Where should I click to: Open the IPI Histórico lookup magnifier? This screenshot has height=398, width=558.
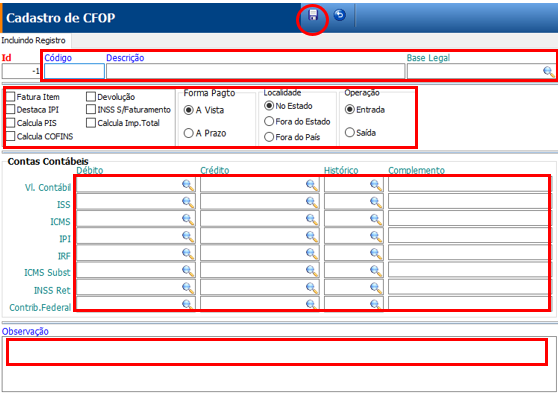tap(376, 236)
